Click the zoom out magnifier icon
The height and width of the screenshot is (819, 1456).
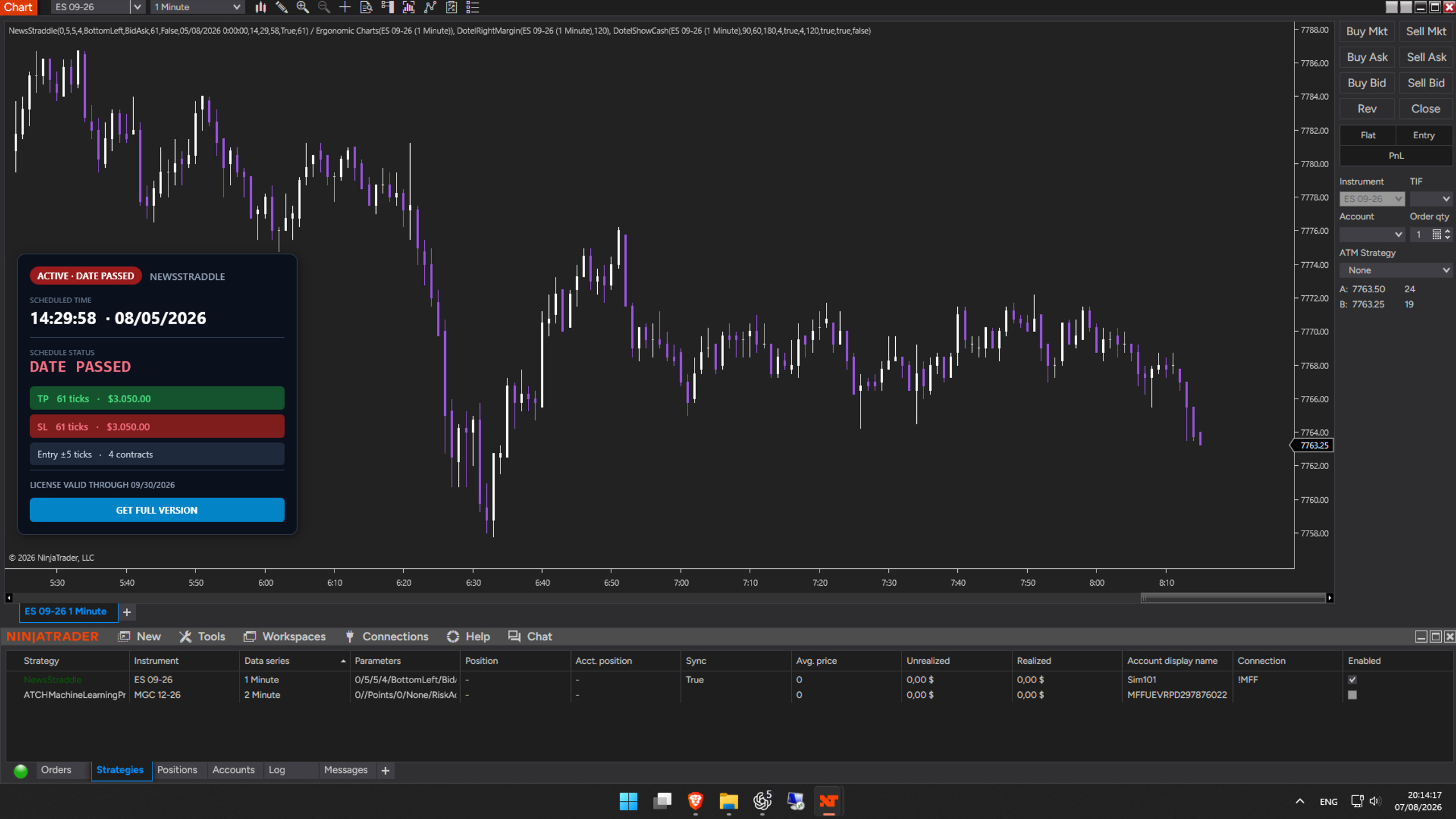[x=324, y=7]
